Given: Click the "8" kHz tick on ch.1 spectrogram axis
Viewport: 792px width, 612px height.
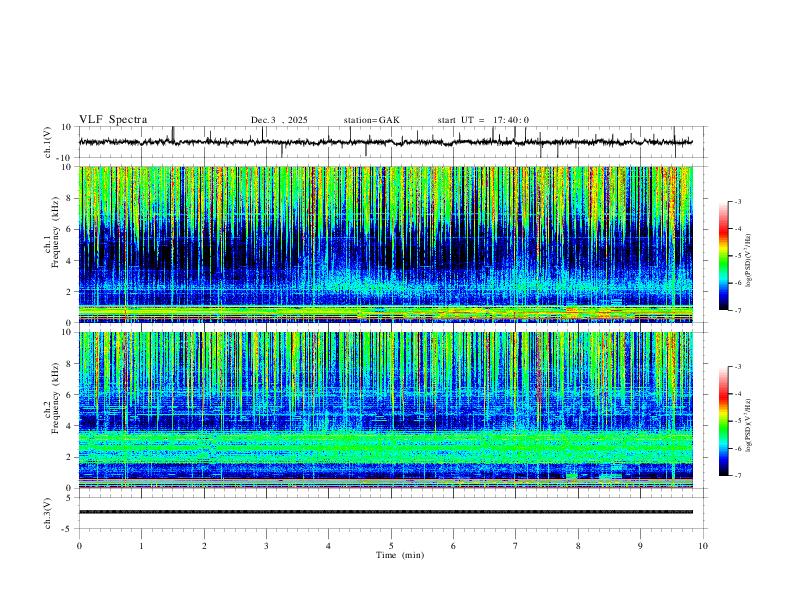Looking at the screenshot, I should click(69, 198).
